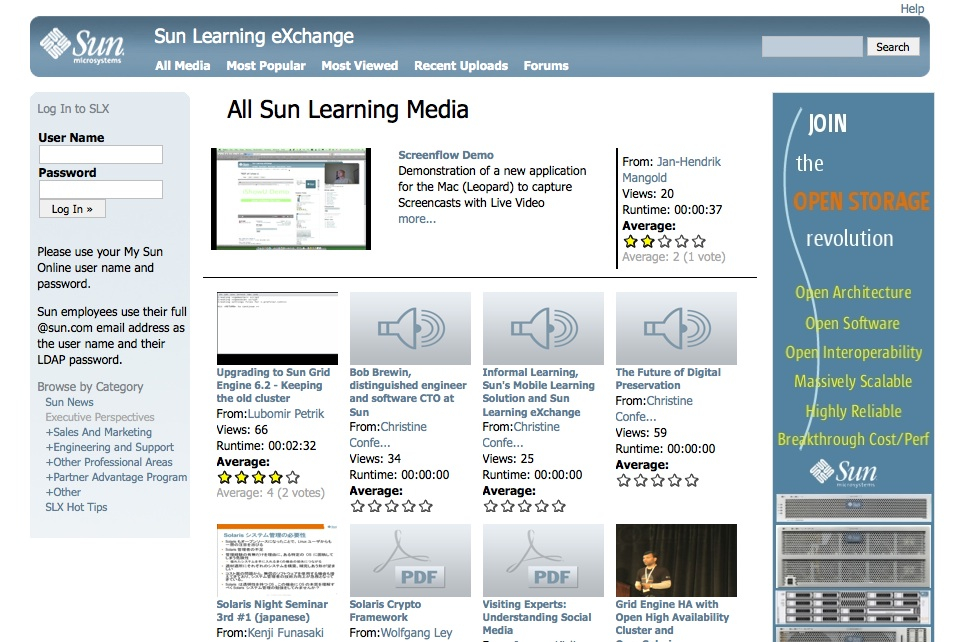Screen dimensions: 963x642
Task: Click speaker icon for Future of Digital Preservation
Action: click(x=675, y=326)
